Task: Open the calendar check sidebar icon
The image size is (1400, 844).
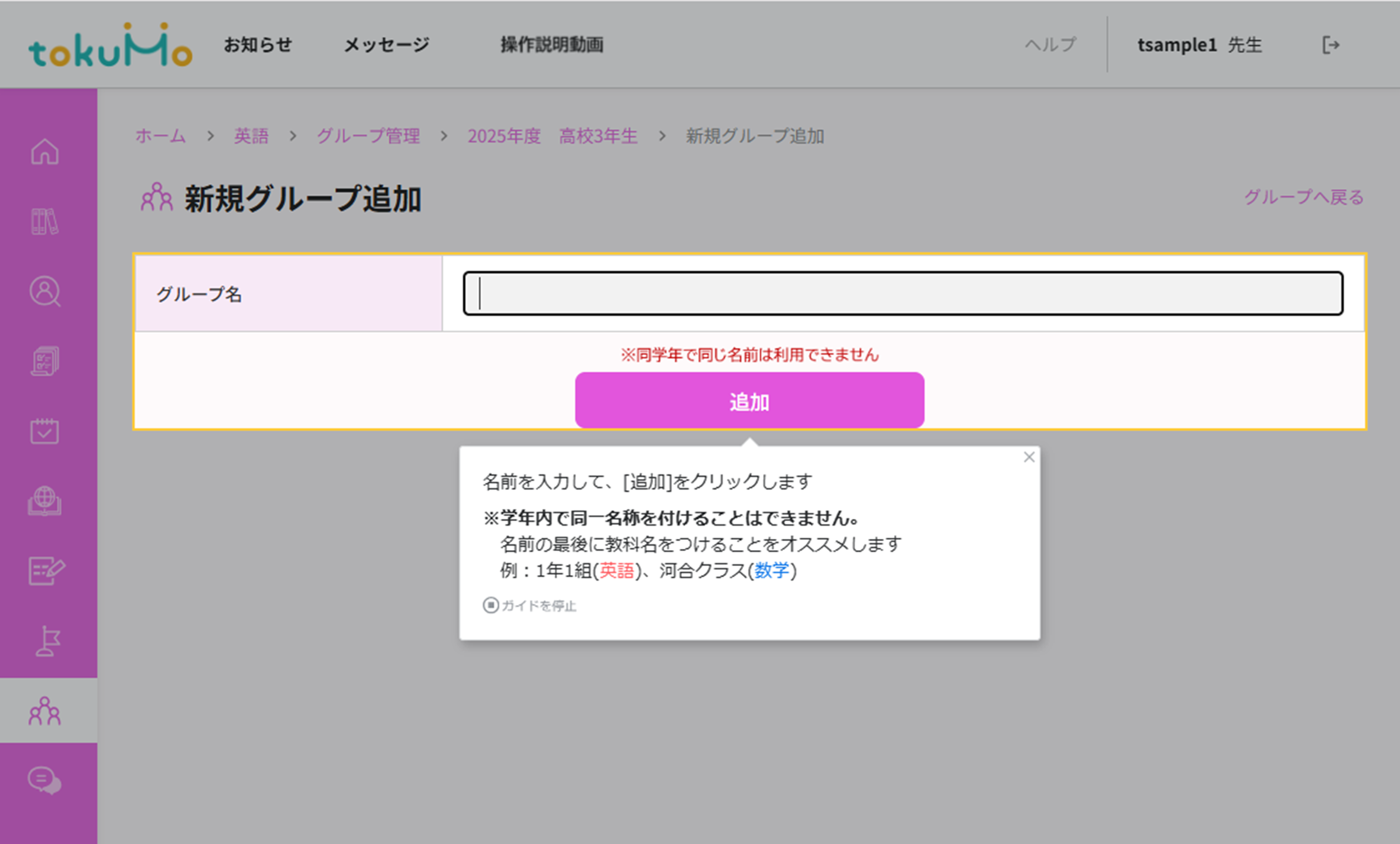Action: point(45,431)
